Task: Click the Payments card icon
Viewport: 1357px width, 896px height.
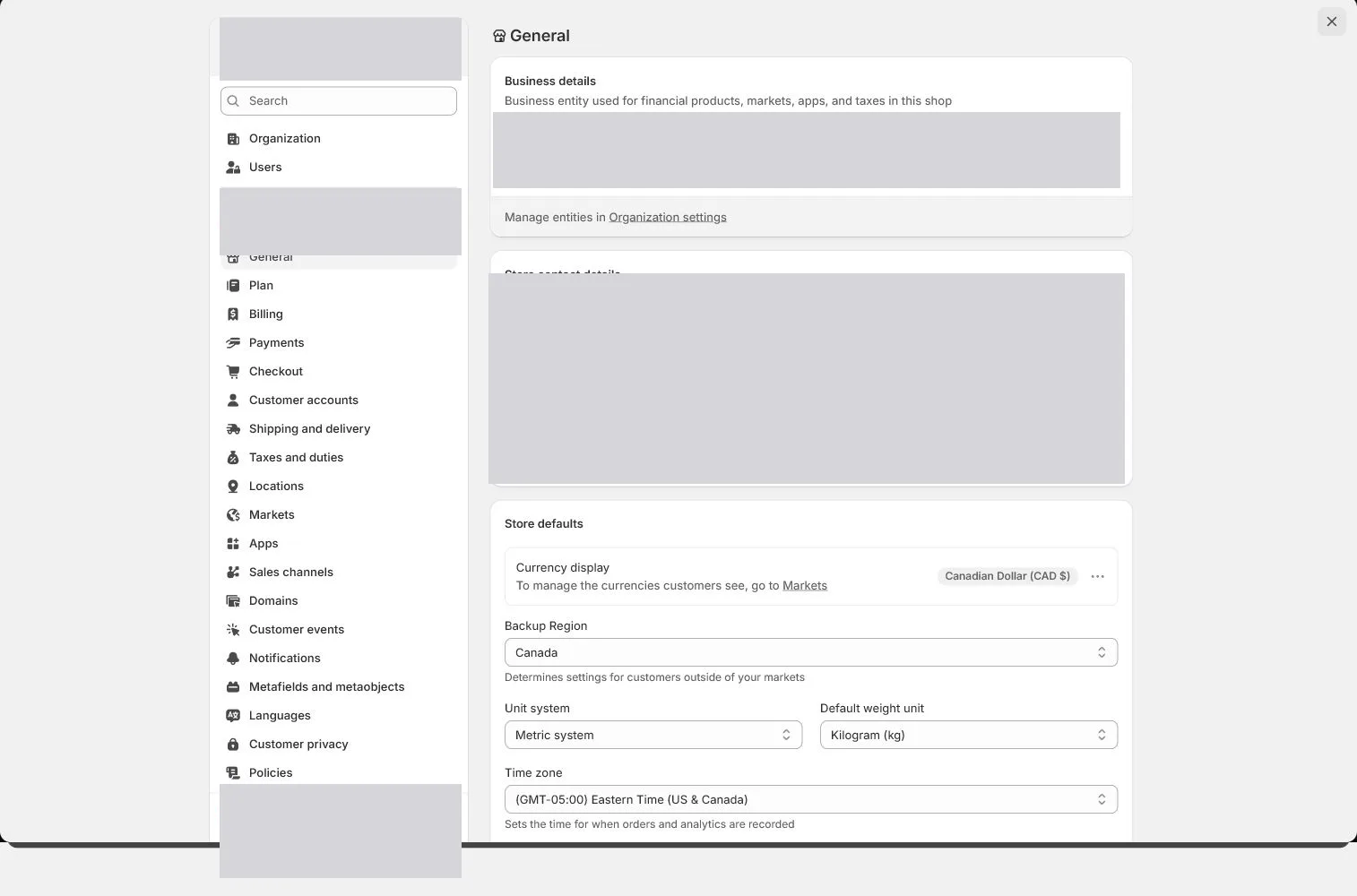Action: (233, 343)
